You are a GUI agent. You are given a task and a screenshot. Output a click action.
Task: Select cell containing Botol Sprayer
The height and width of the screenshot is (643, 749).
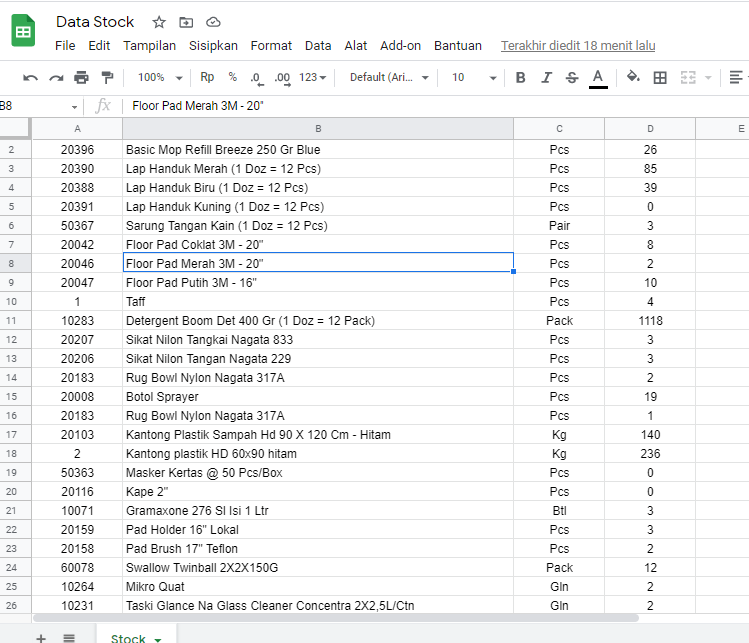click(x=318, y=397)
